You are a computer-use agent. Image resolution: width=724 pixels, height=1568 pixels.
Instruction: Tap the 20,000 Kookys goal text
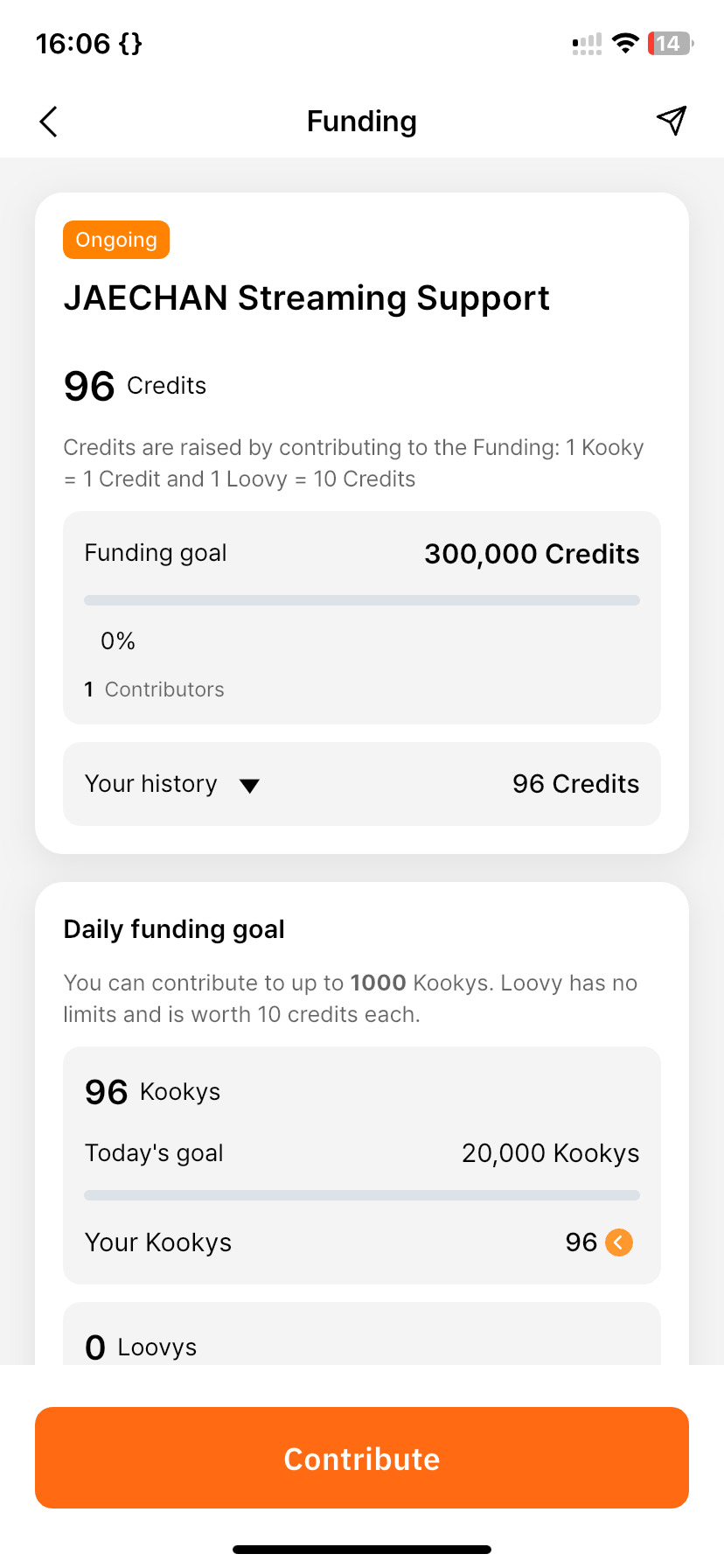551,1153
